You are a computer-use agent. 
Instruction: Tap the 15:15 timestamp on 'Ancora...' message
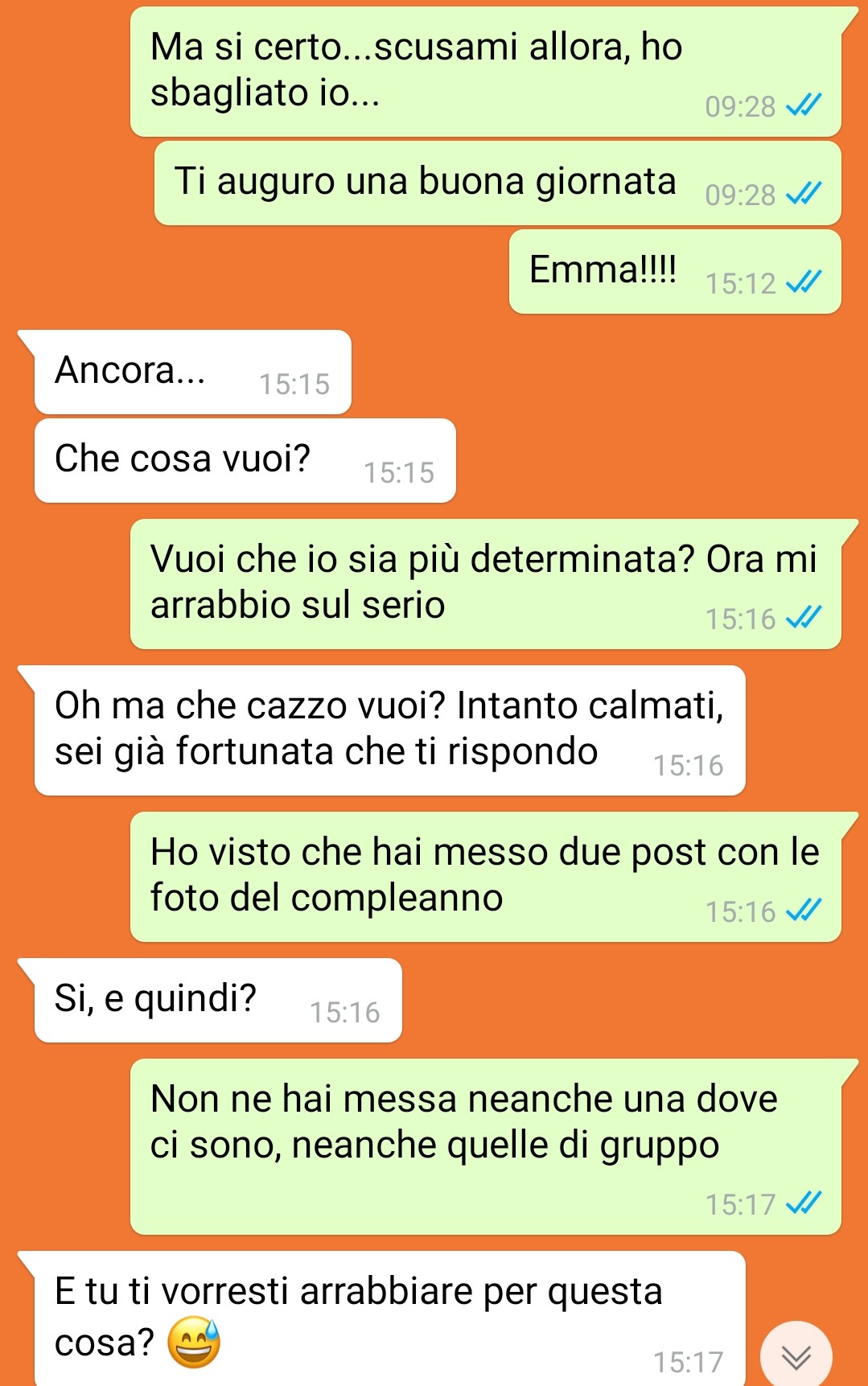(294, 385)
